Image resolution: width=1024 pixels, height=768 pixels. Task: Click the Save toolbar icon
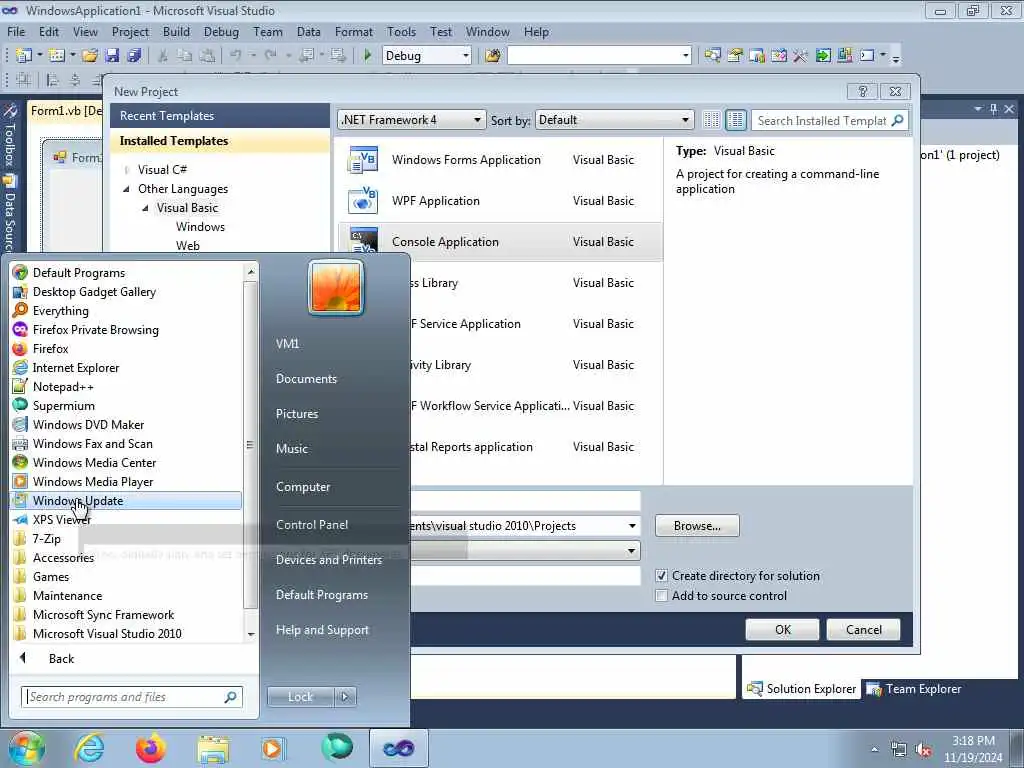(x=112, y=56)
